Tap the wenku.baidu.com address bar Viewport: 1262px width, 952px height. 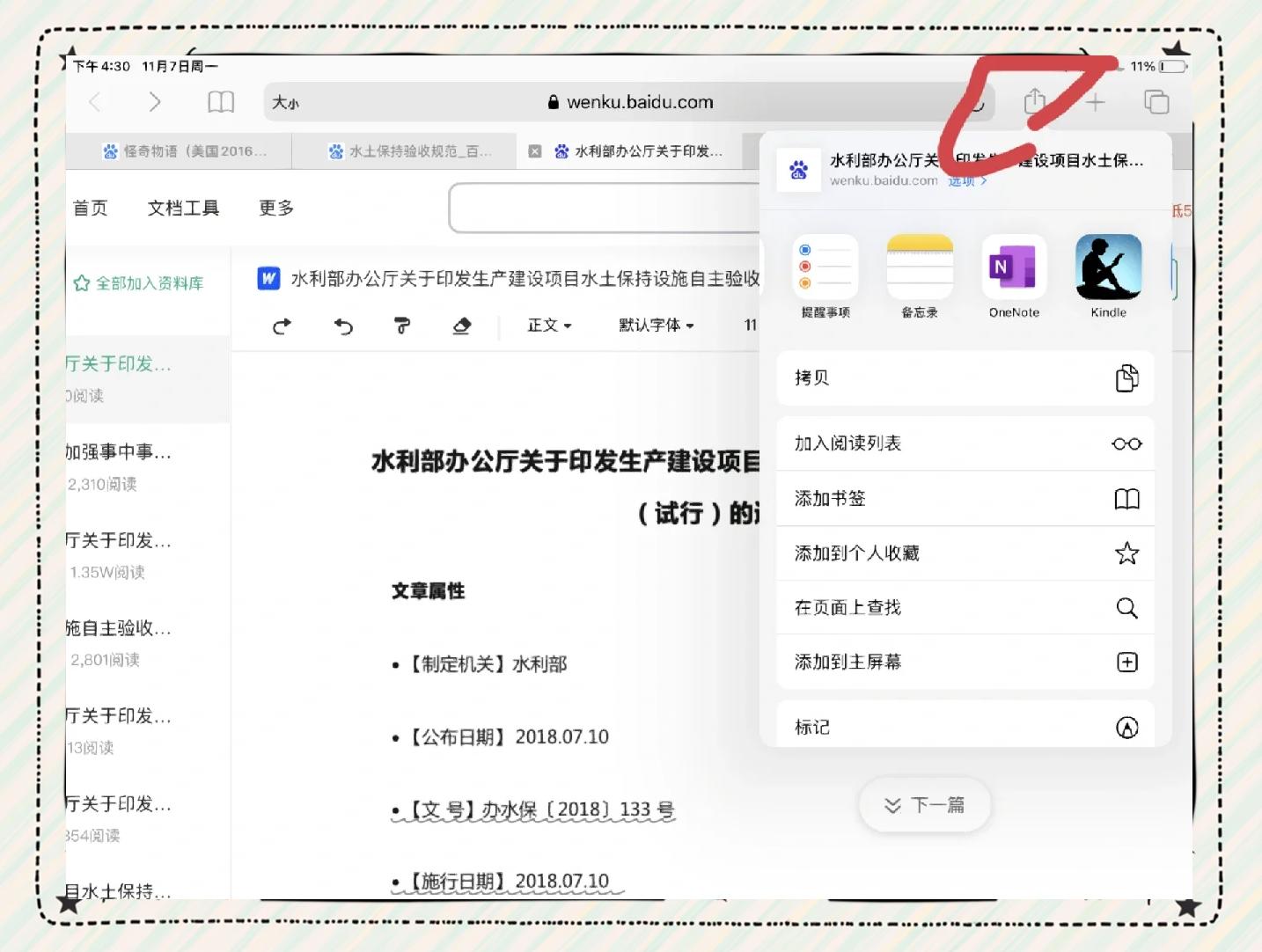(629, 102)
